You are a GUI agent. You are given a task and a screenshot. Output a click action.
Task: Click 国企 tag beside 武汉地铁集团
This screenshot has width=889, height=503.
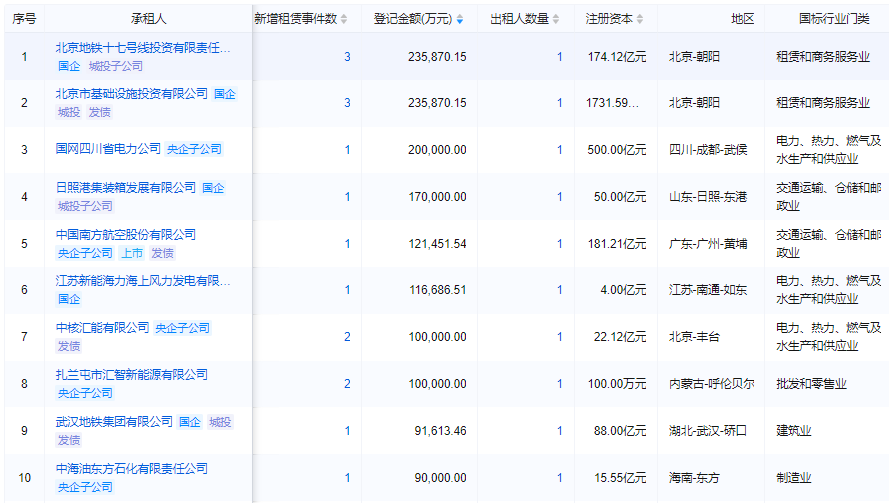[x=190, y=422]
